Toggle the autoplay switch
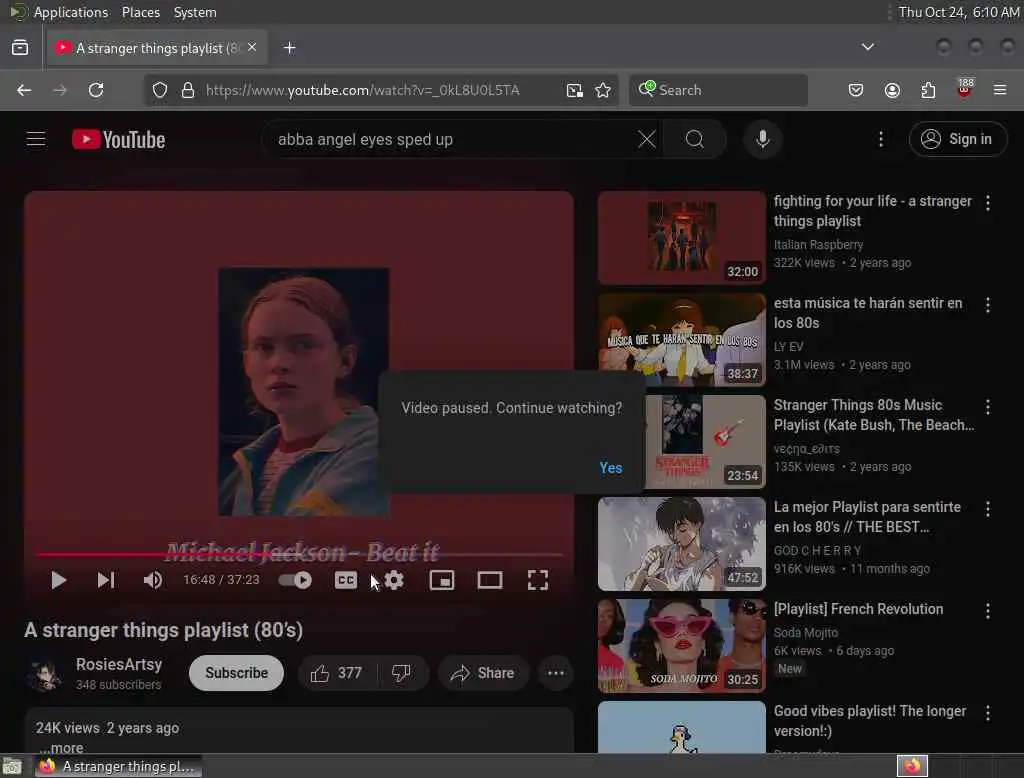Screen dimensions: 1024x778 [x=295, y=580]
